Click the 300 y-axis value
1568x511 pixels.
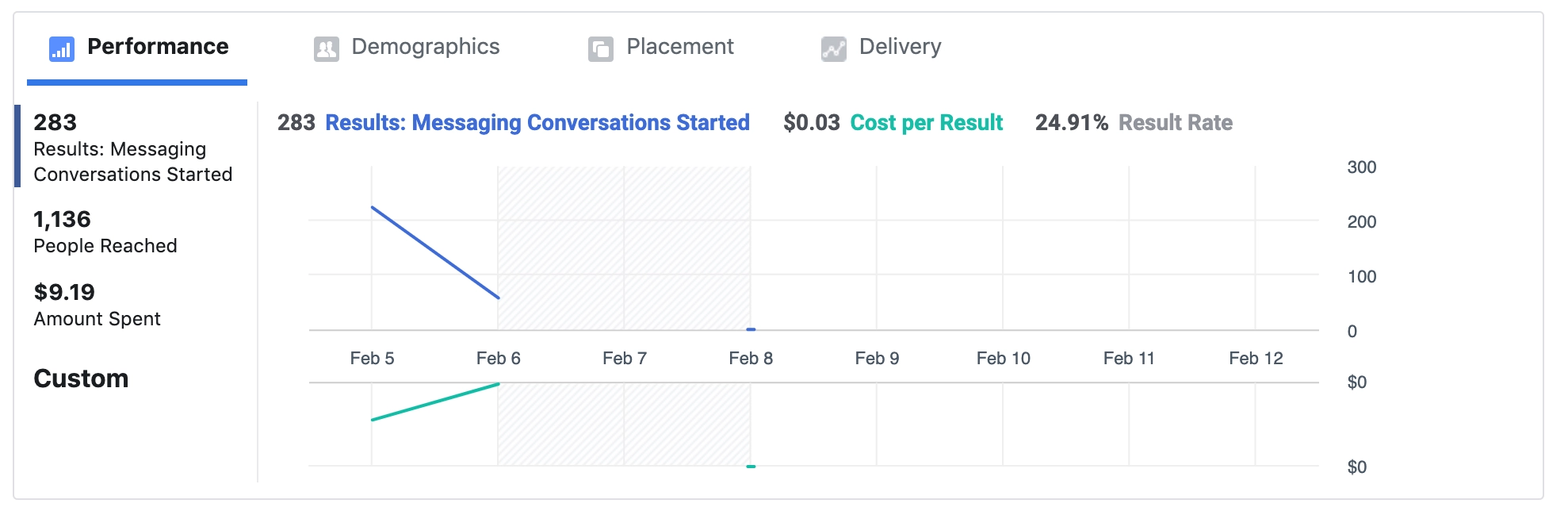point(1362,167)
